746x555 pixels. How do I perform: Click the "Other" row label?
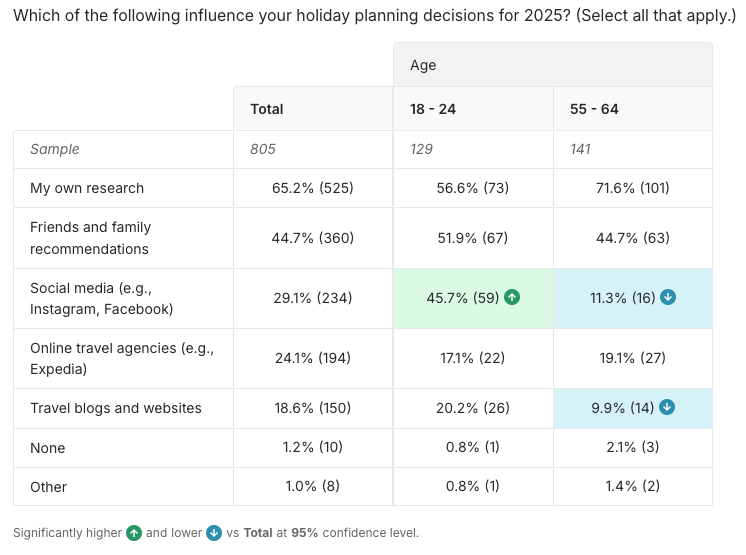[x=49, y=487]
